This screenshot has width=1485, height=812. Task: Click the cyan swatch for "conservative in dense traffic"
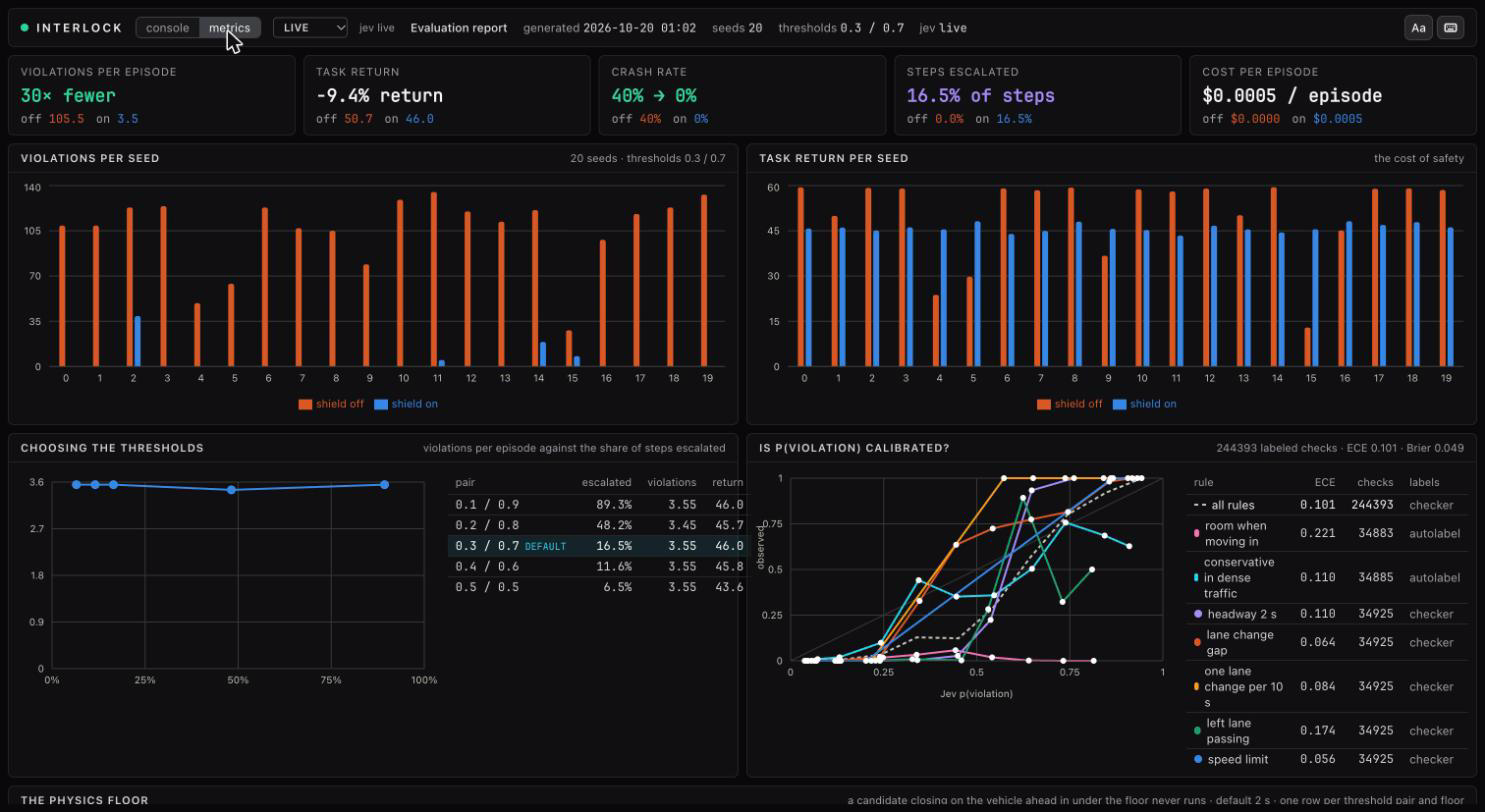point(1197,578)
